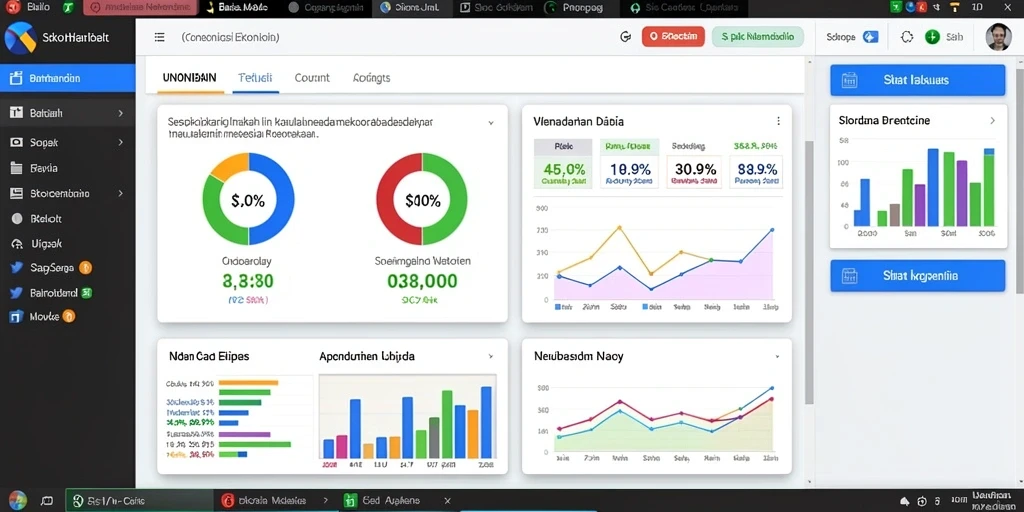Open the Neubasidm Nacy card dropdown arrow
1024x512 pixels.
(x=777, y=357)
